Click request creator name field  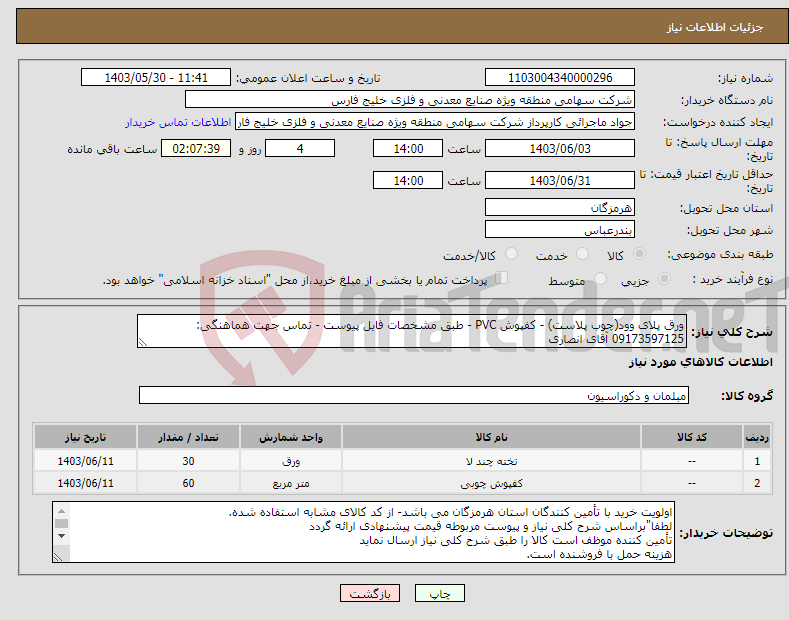[x=435, y=122]
